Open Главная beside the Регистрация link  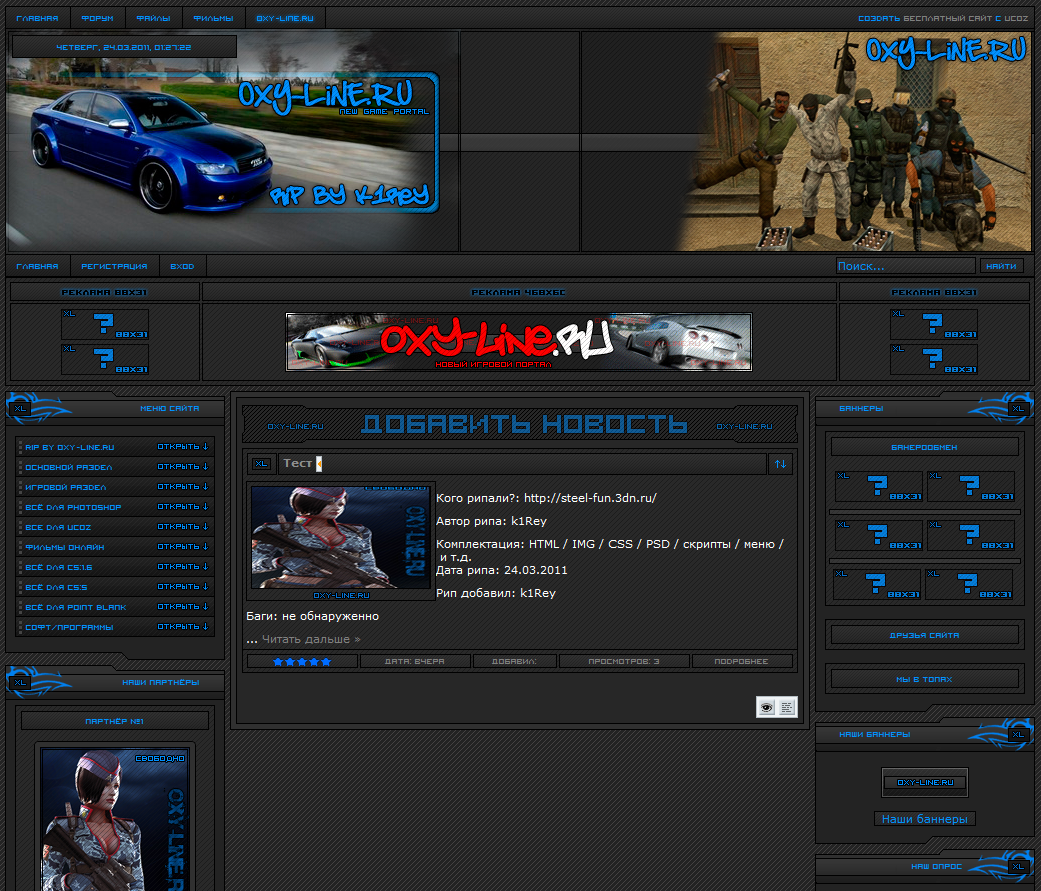pyautogui.click(x=37, y=266)
